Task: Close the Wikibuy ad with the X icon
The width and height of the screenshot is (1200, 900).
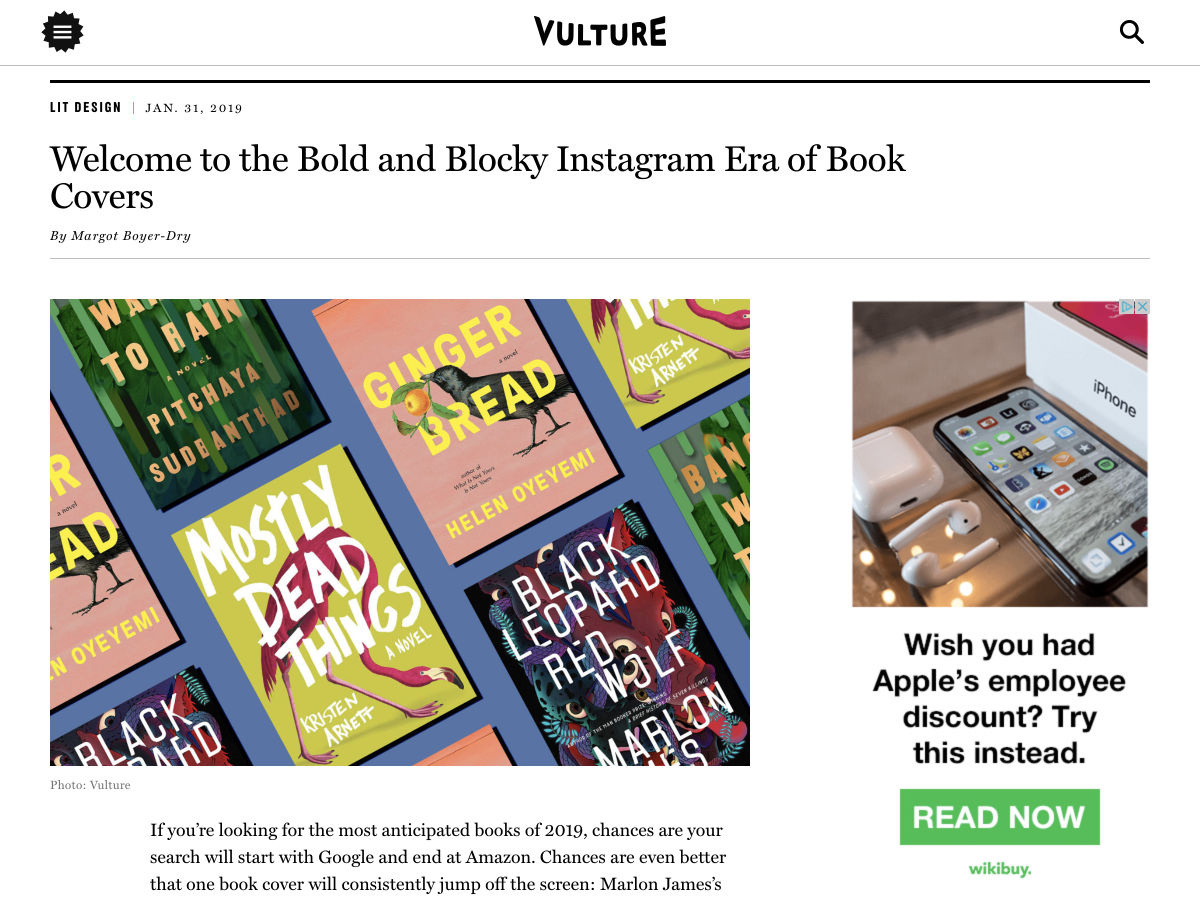Action: [x=1141, y=307]
